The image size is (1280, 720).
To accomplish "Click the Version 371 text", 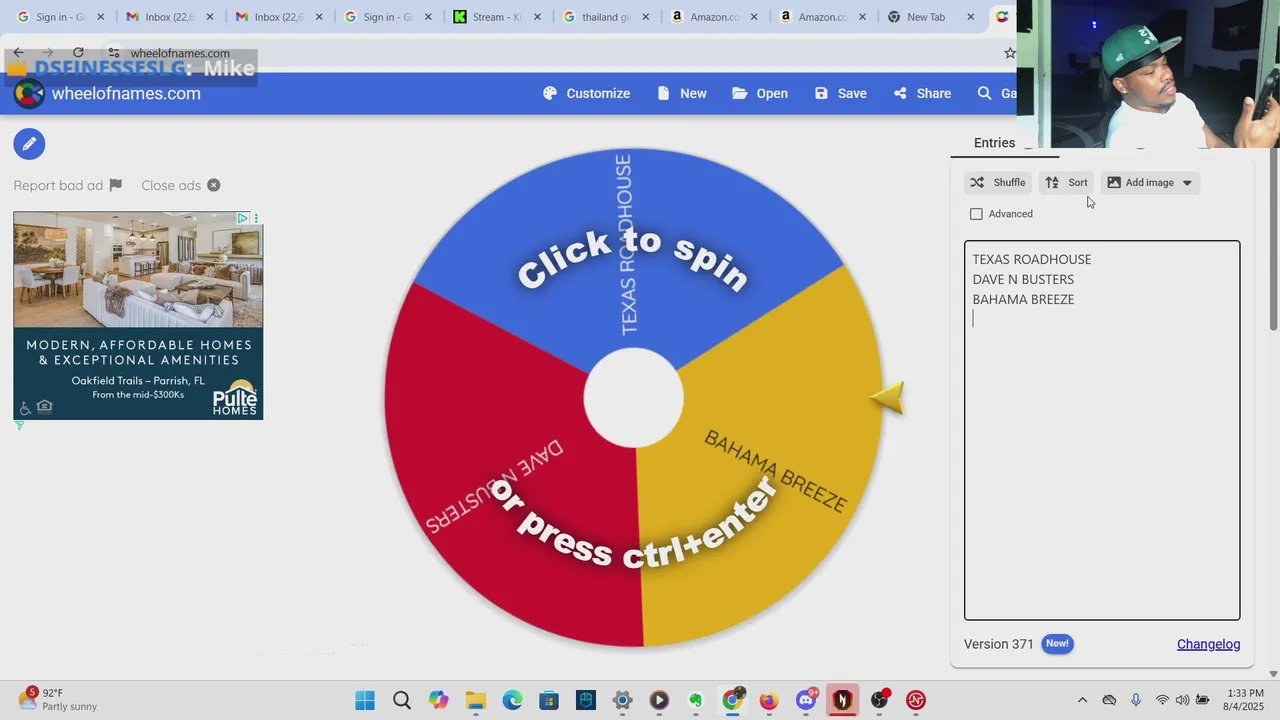I will pos(998,644).
